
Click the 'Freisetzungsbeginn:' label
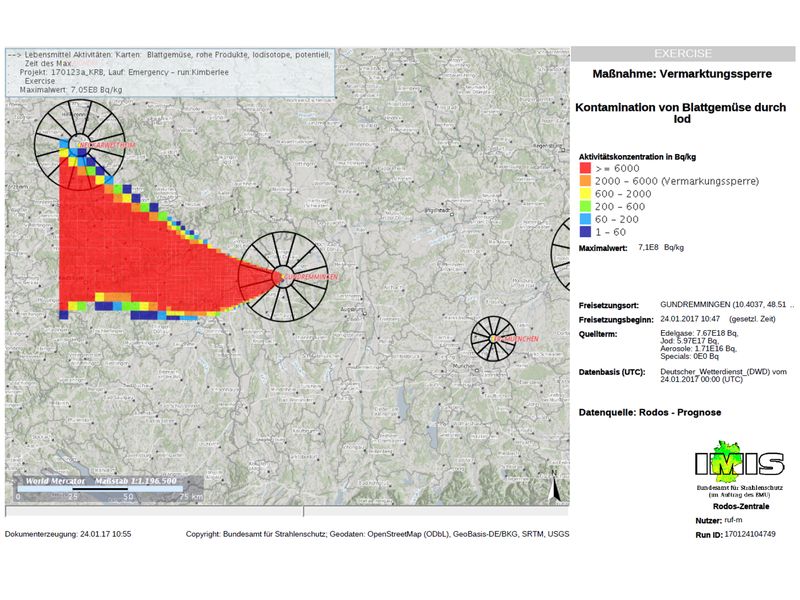point(616,320)
